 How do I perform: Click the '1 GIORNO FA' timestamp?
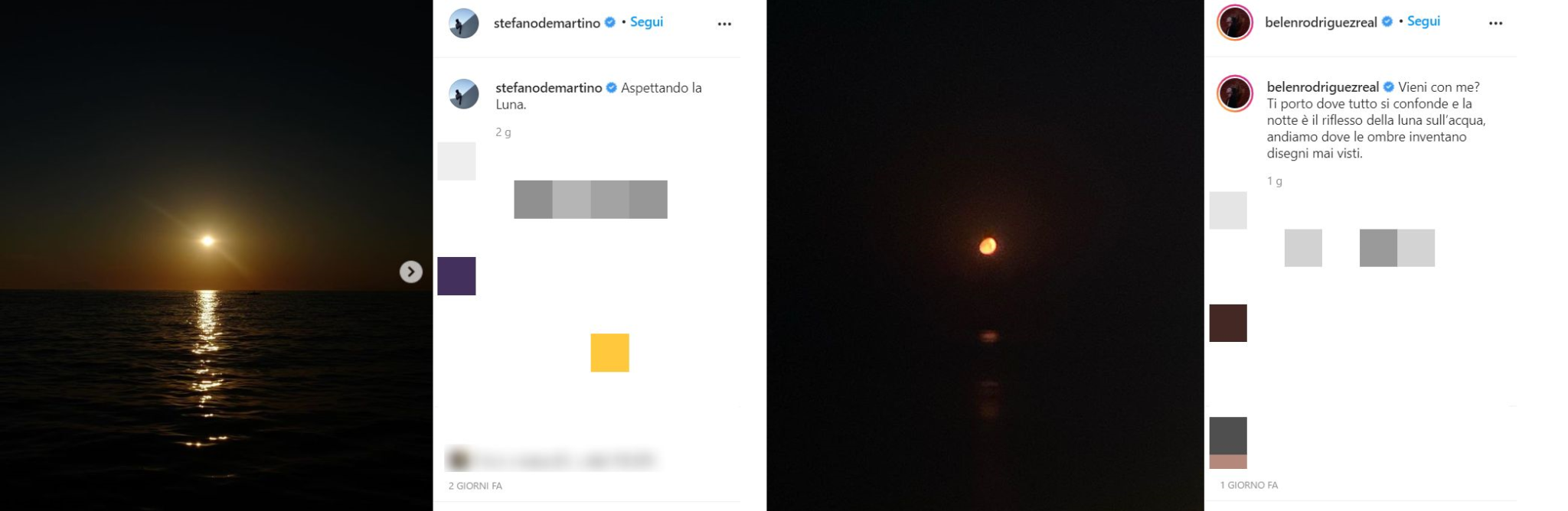(1249, 485)
